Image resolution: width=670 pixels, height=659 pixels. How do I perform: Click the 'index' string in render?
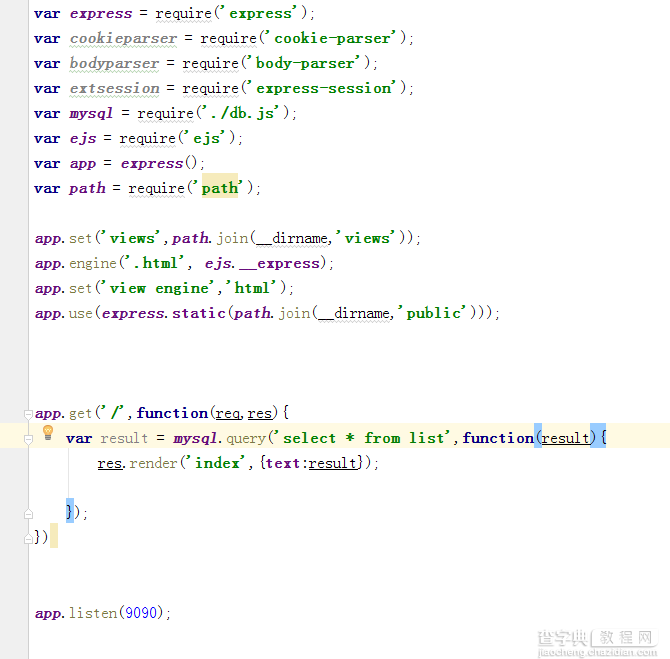pos(217,463)
